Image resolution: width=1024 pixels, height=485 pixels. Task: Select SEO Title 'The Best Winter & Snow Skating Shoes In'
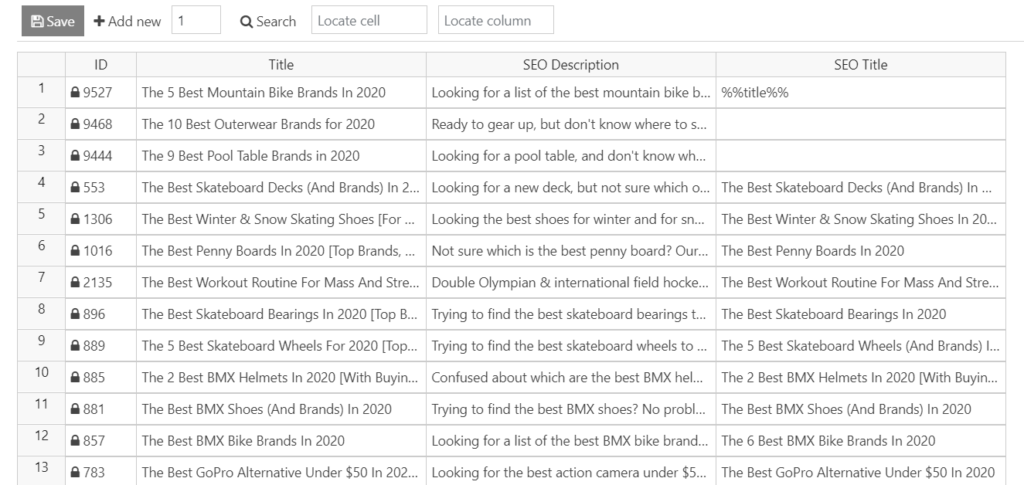861,219
